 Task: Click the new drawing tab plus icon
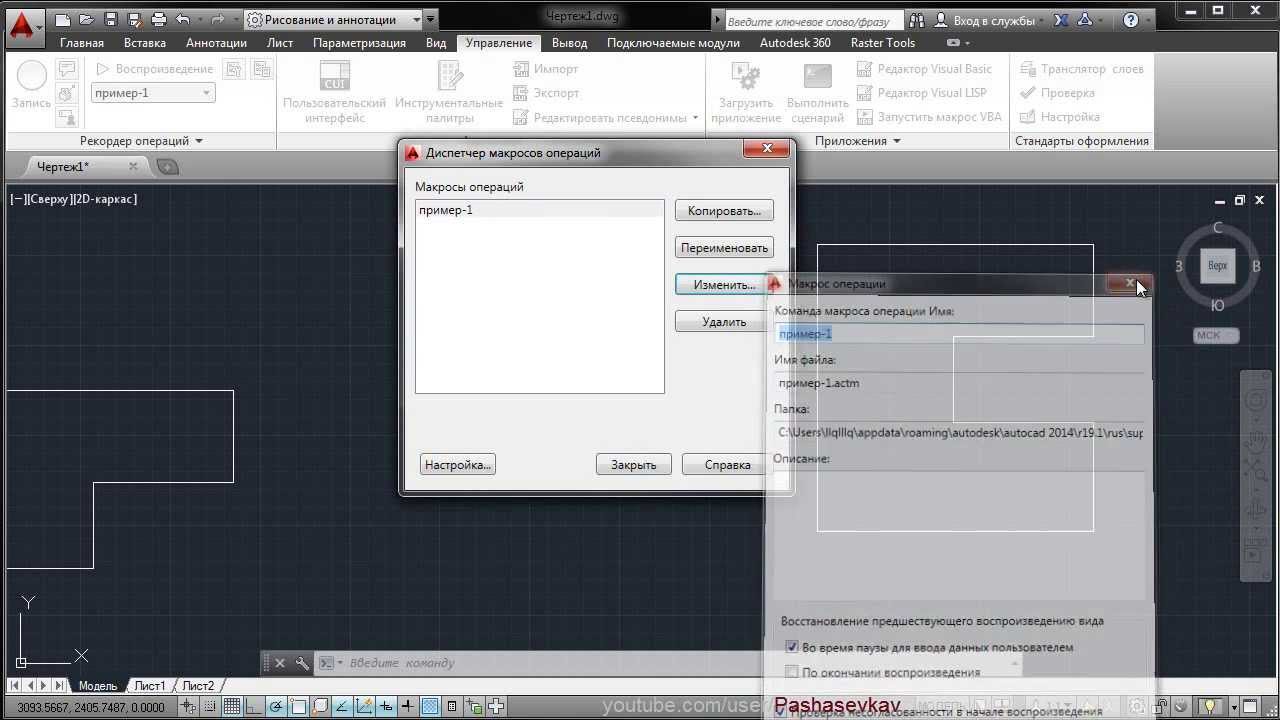coord(168,167)
